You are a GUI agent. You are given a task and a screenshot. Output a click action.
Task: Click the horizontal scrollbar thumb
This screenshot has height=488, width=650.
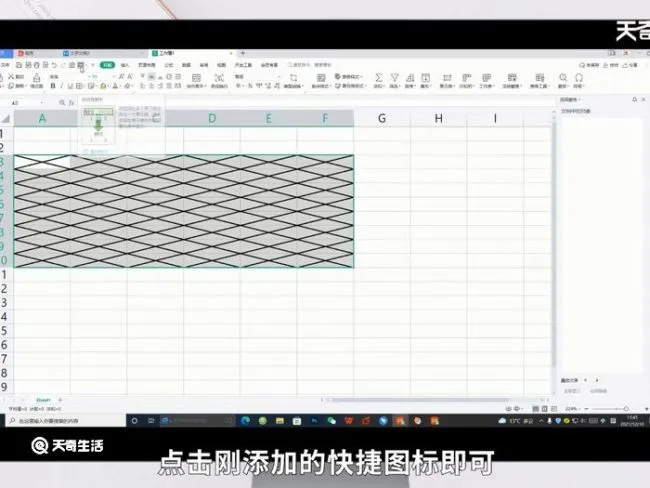pos(419,400)
